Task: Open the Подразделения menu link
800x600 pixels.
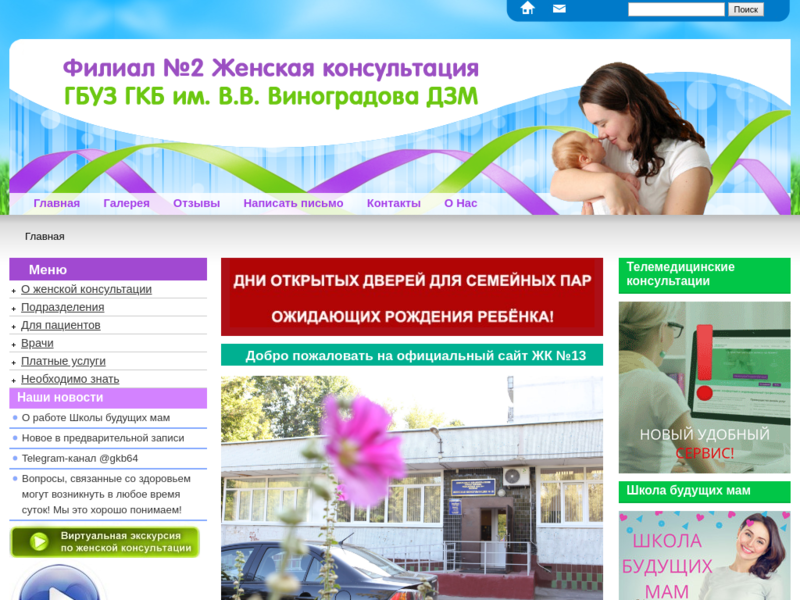Action: [x=62, y=307]
